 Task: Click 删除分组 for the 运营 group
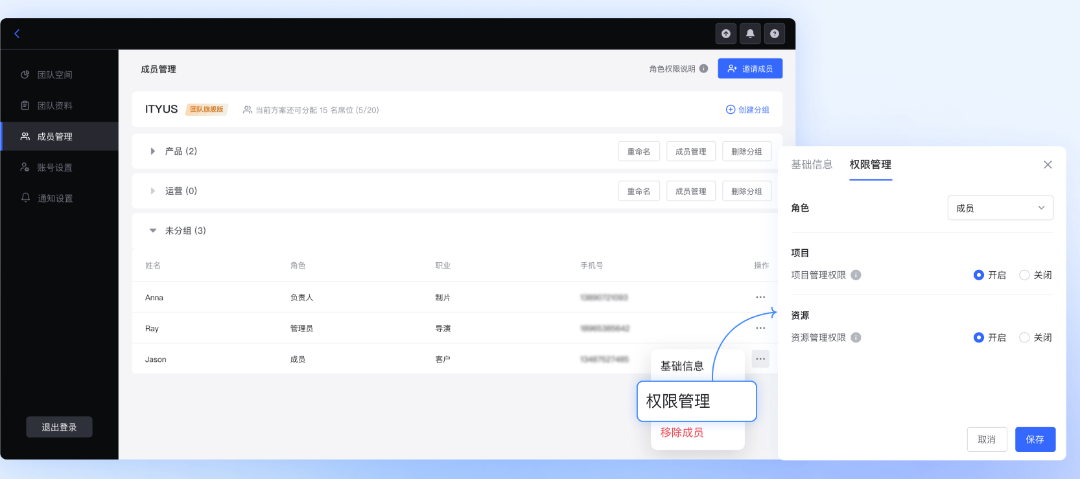[747, 191]
